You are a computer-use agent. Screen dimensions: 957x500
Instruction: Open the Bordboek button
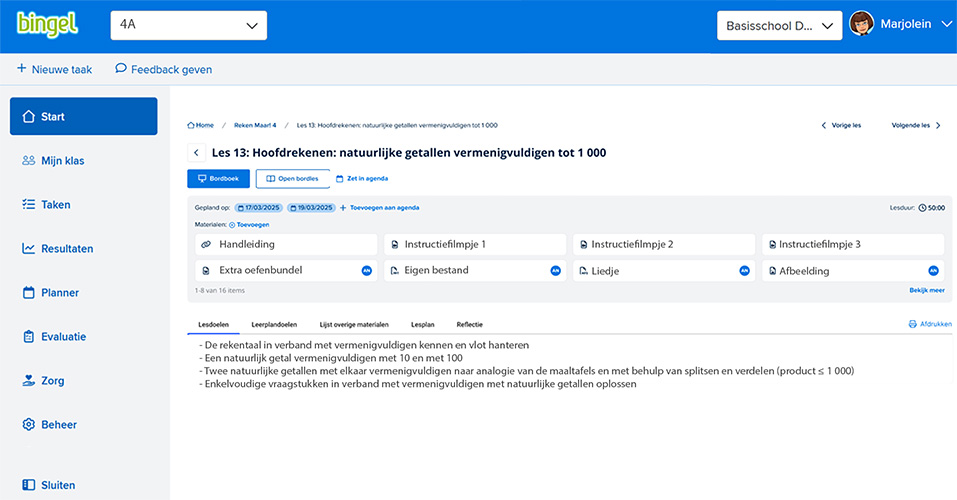(x=218, y=178)
